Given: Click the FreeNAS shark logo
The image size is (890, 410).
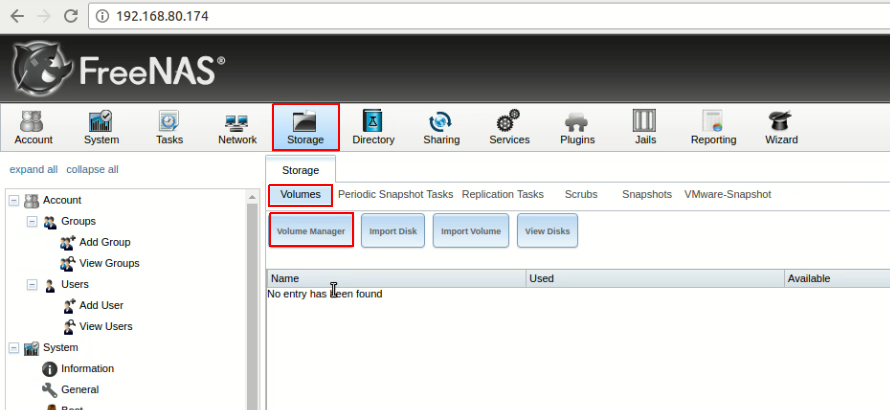Looking at the screenshot, I should click(x=41, y=70).
